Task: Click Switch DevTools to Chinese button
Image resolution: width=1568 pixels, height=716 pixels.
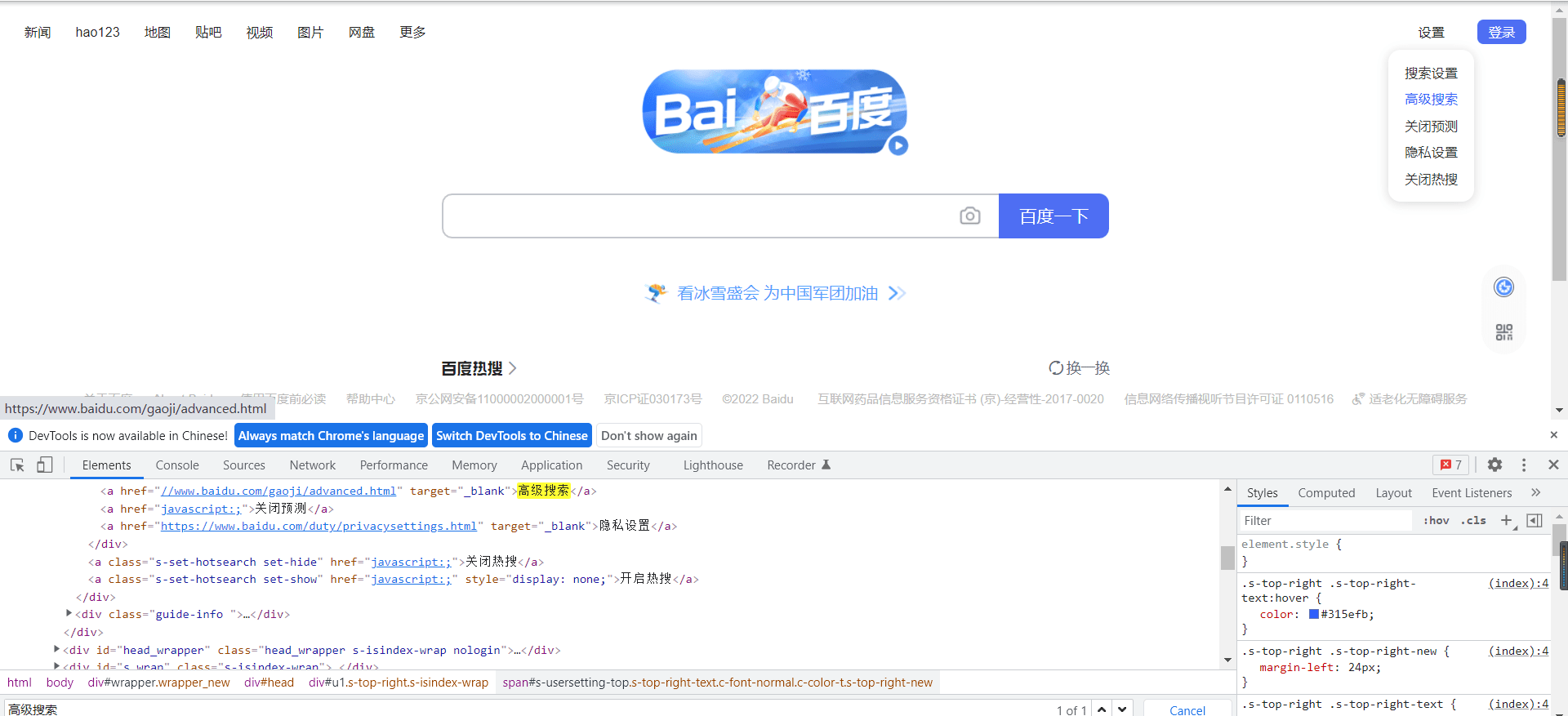Action: tap(511, 435)
